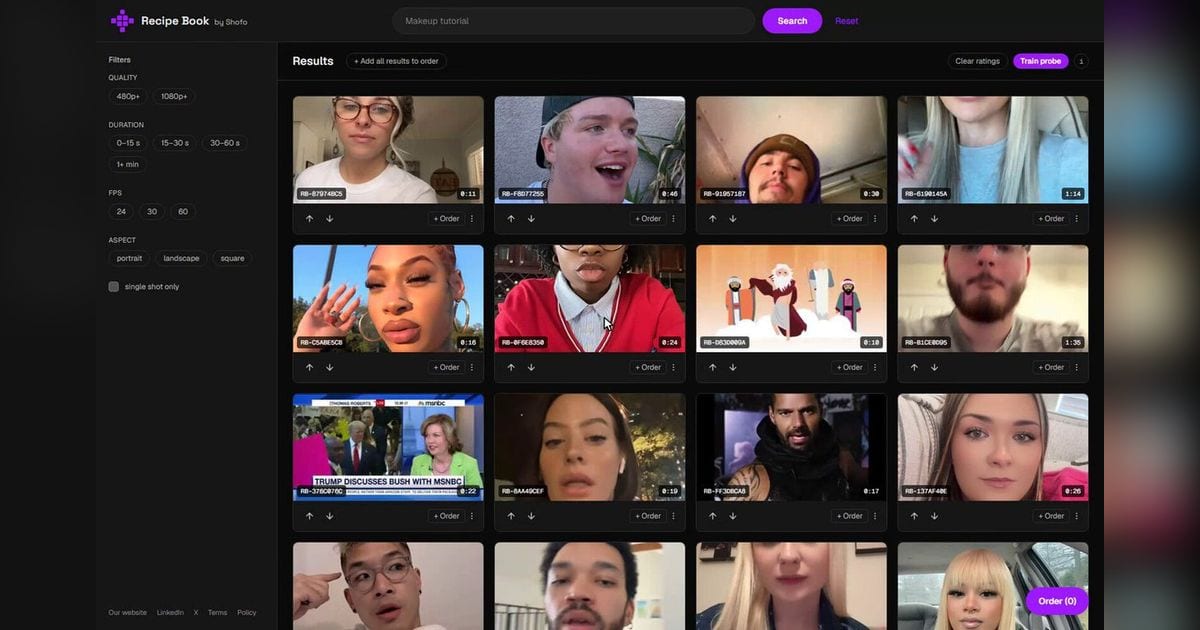Click Add all results to order
The height and width of the screenshot is (630, 1200).
396,61
